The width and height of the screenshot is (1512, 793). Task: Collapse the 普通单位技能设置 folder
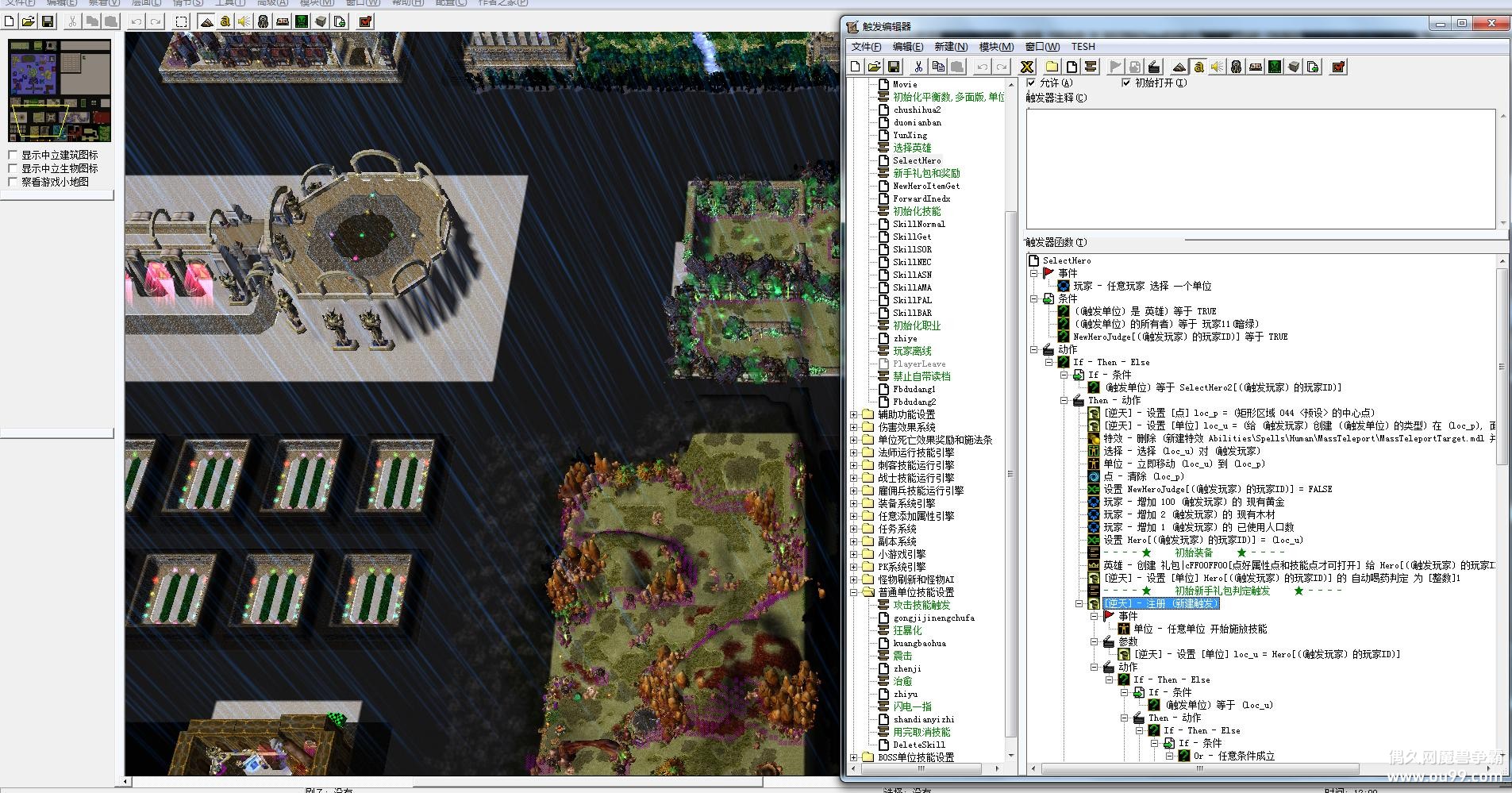point(854,592)
